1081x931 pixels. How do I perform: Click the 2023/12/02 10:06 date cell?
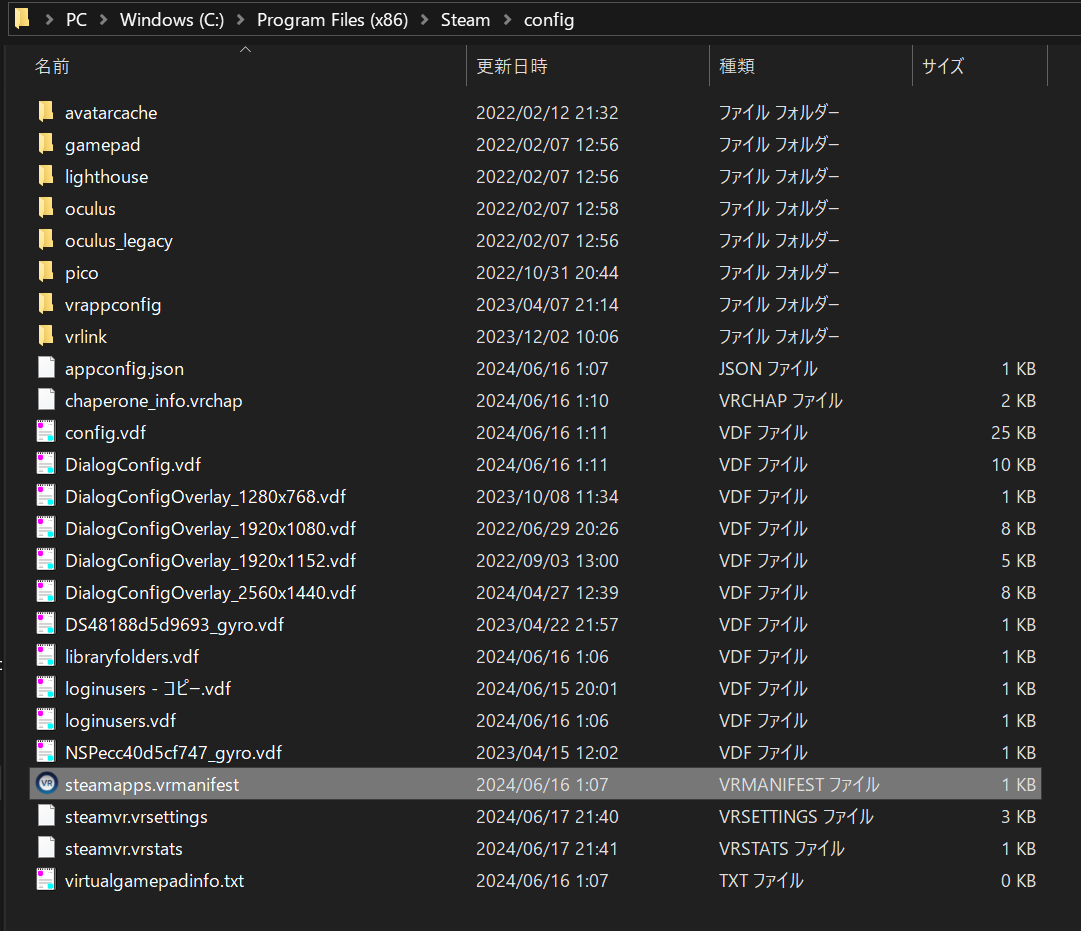(x=547, y=337)
